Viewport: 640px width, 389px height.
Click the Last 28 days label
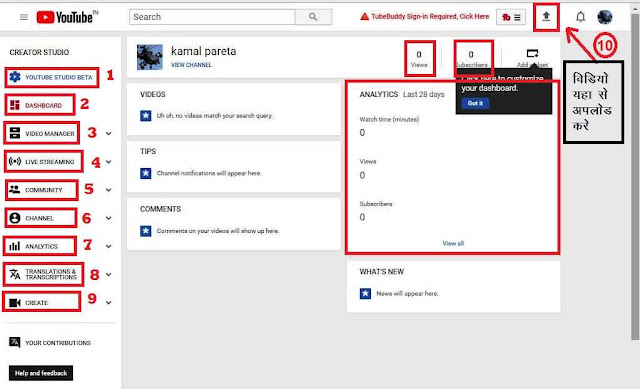(x=424, y=94)
